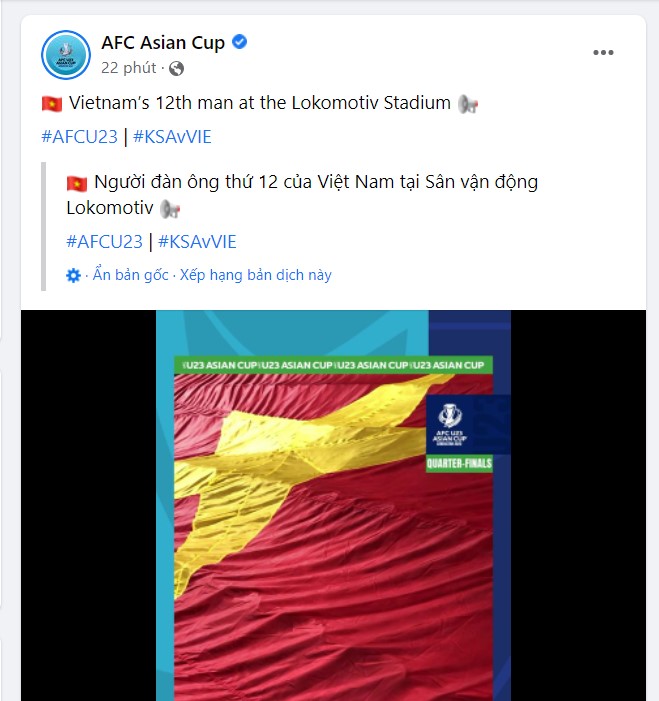Click the megaphone emoji after Lokomotiv Stadium
This screenshot has width=659, height=701.
468,104
